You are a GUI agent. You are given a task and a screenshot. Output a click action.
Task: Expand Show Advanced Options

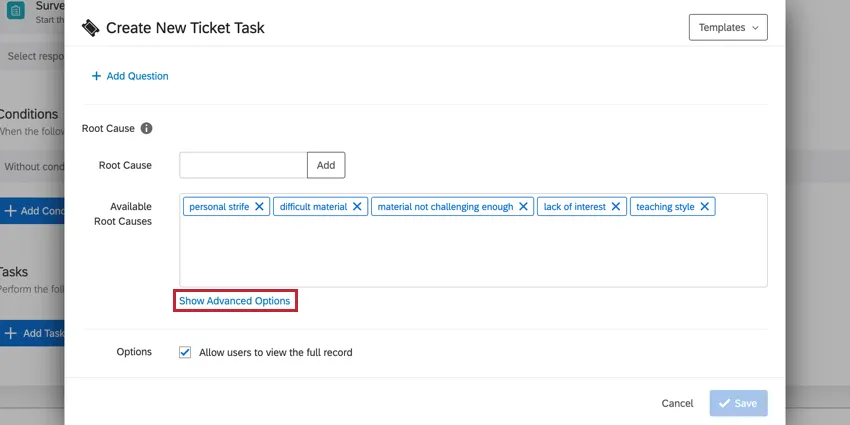tap(235, 301)
